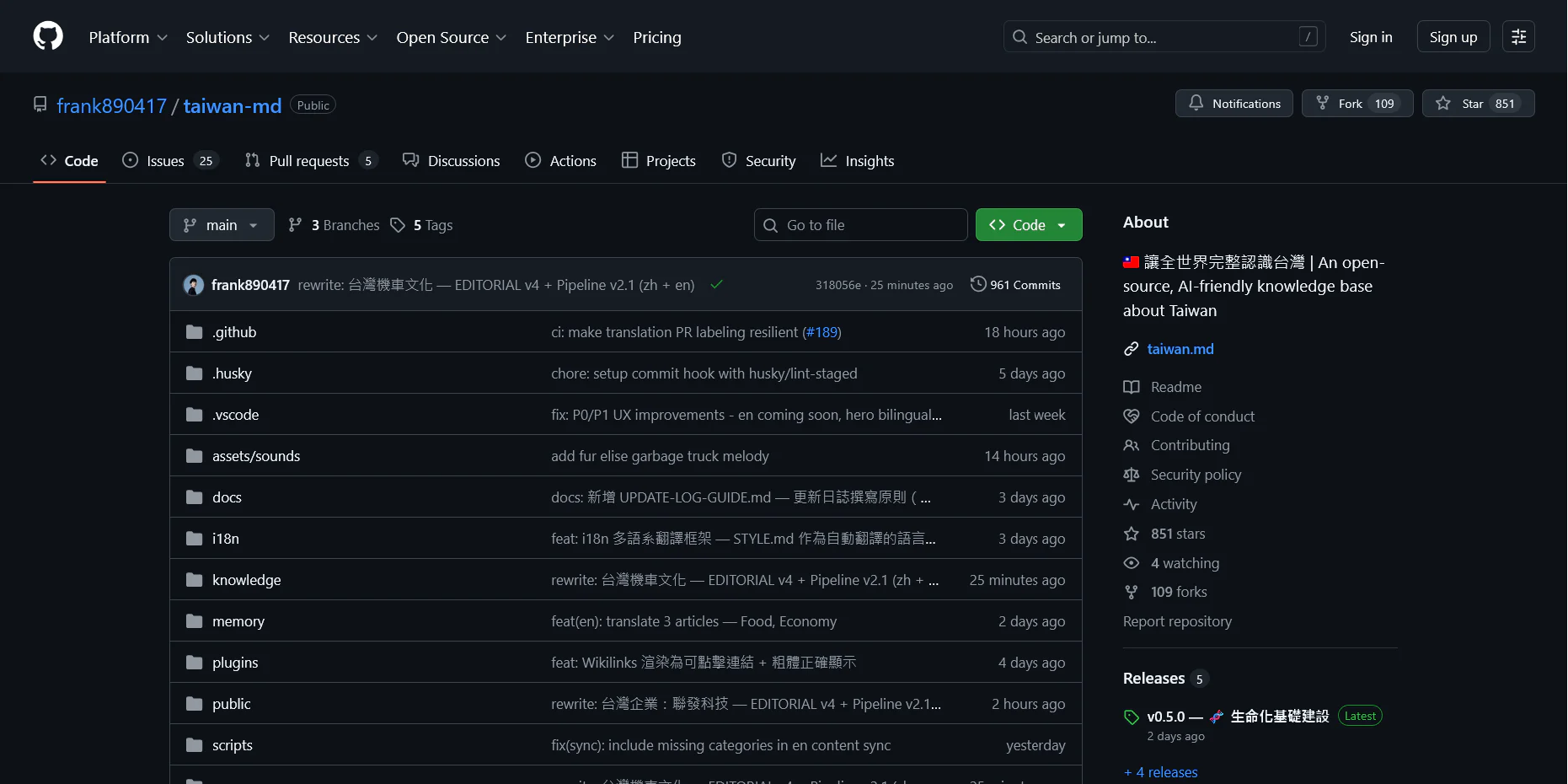Open the assets/sounds folder
This screenshot has height=784, width=1568.
click(256, 456)
